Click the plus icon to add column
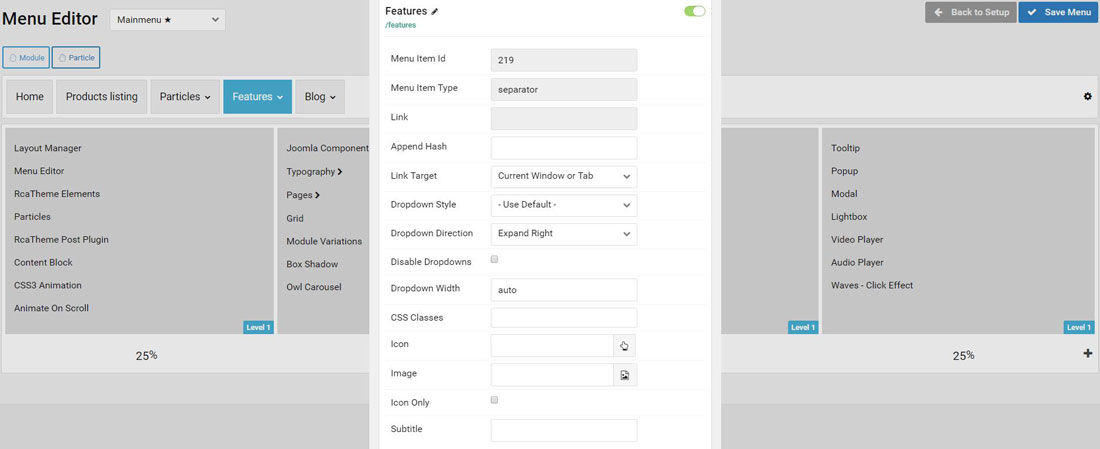The height and width of the screenshot is (449, 1100). [1088, 354]
